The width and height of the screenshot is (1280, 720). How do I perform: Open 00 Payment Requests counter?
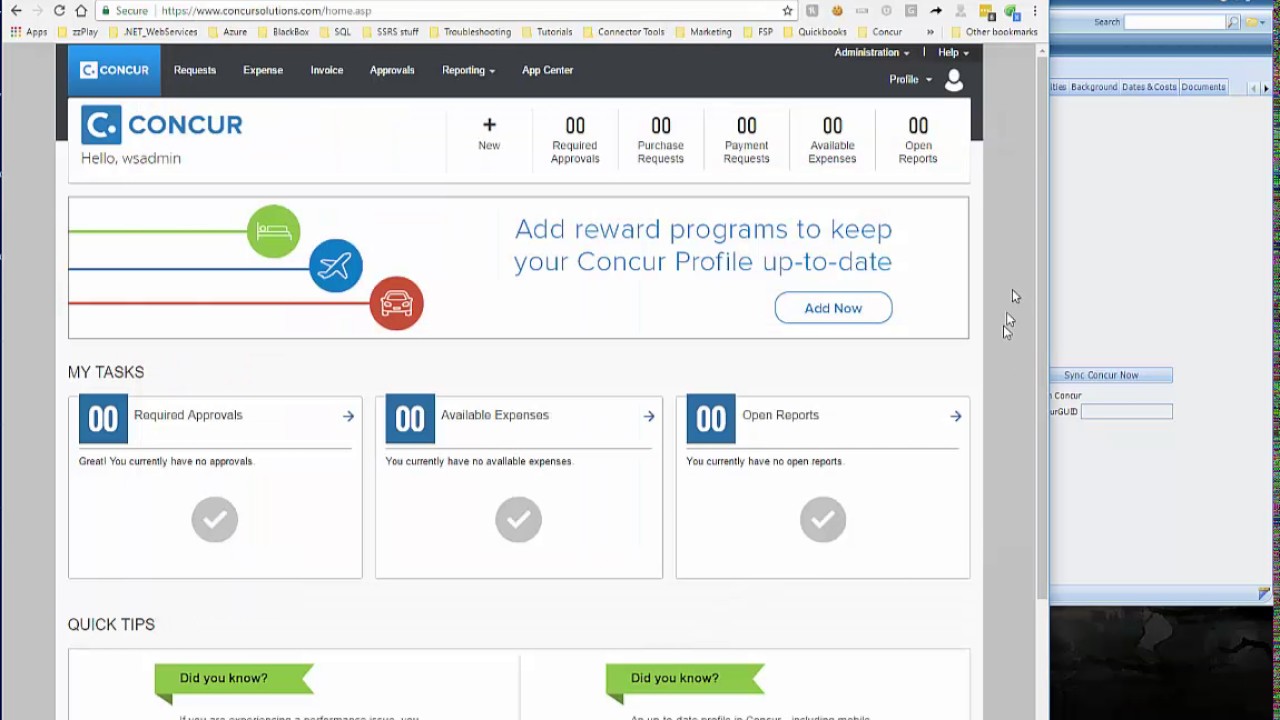(x=746, y=140)
